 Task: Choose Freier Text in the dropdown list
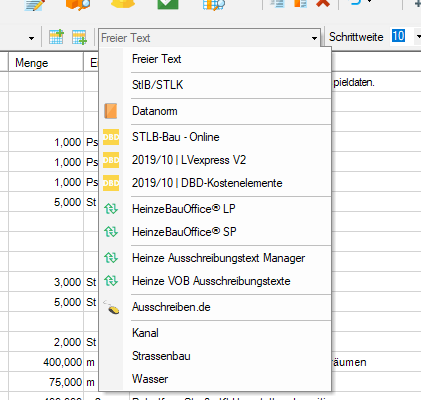pyautogui.click(x=215, y=59)
